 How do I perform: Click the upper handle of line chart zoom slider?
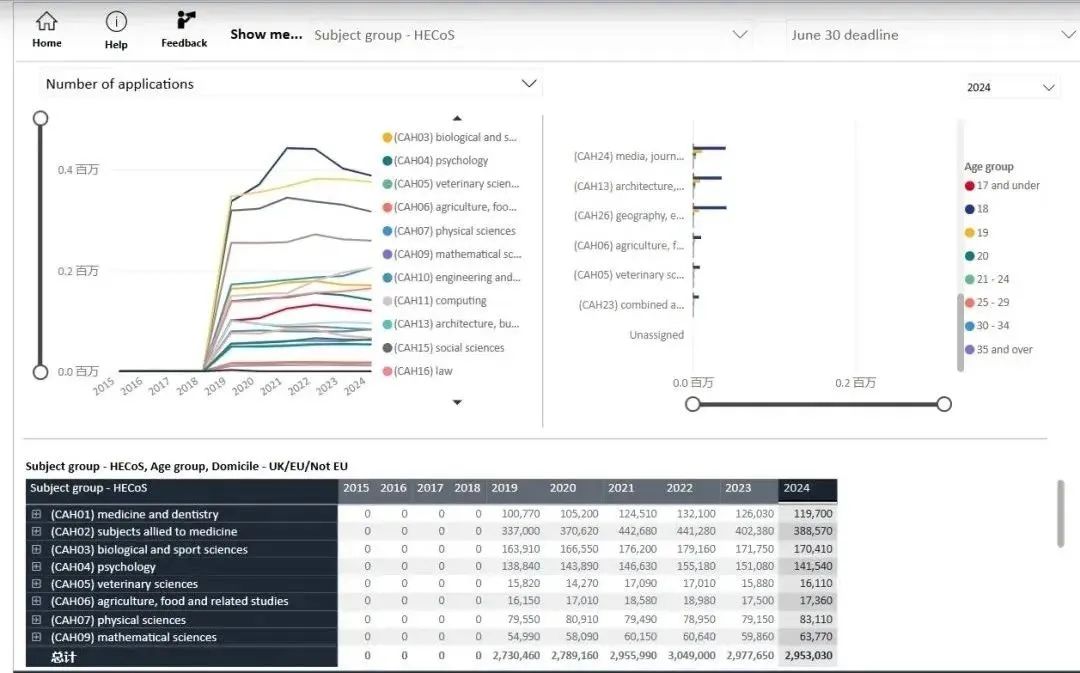tap(41, 118)
